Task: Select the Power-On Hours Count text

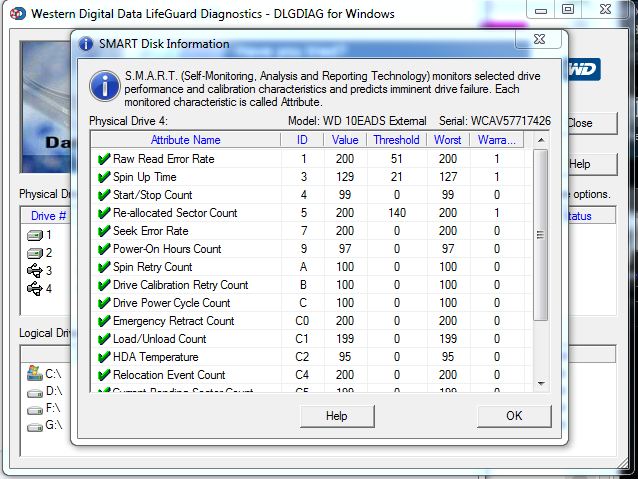Action: tap(167, 249)
